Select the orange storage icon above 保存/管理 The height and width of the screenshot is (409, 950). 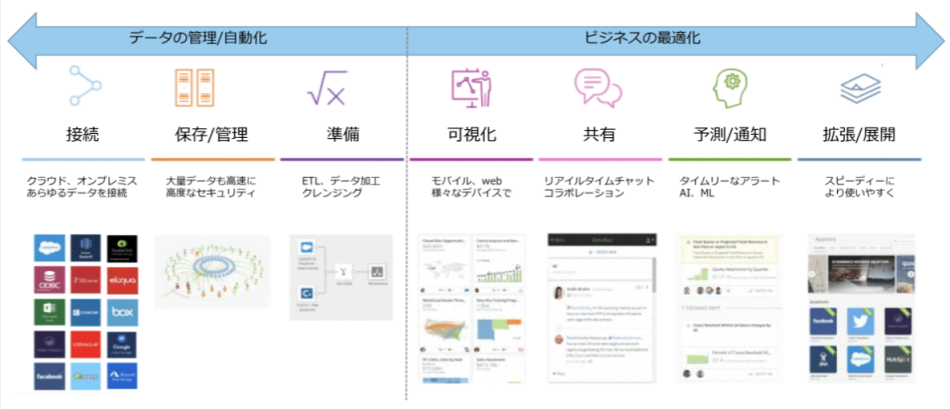coord(194,87)
